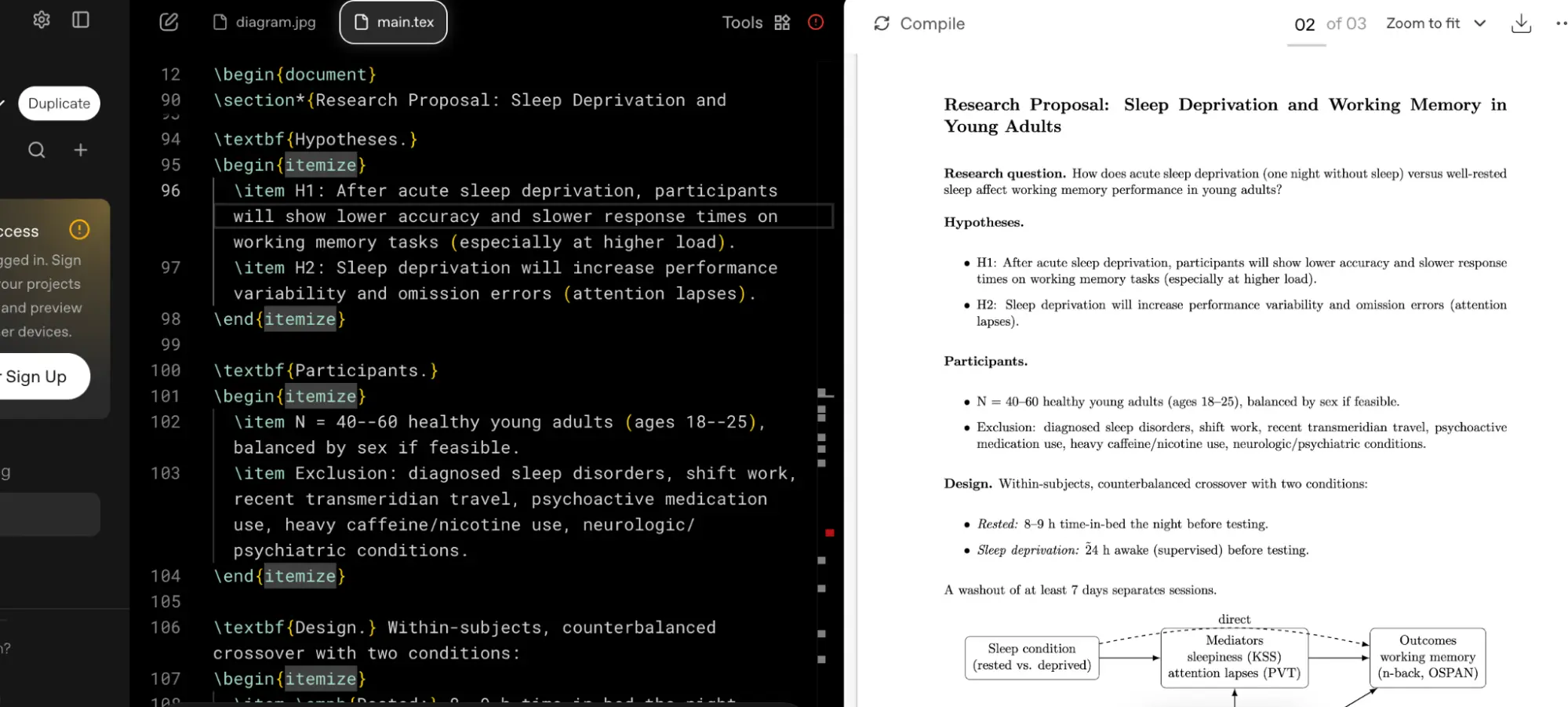The image size is (1568, 707).
Task: Click the yellow warning icon in access card
Action: click(x=79, y=230)
